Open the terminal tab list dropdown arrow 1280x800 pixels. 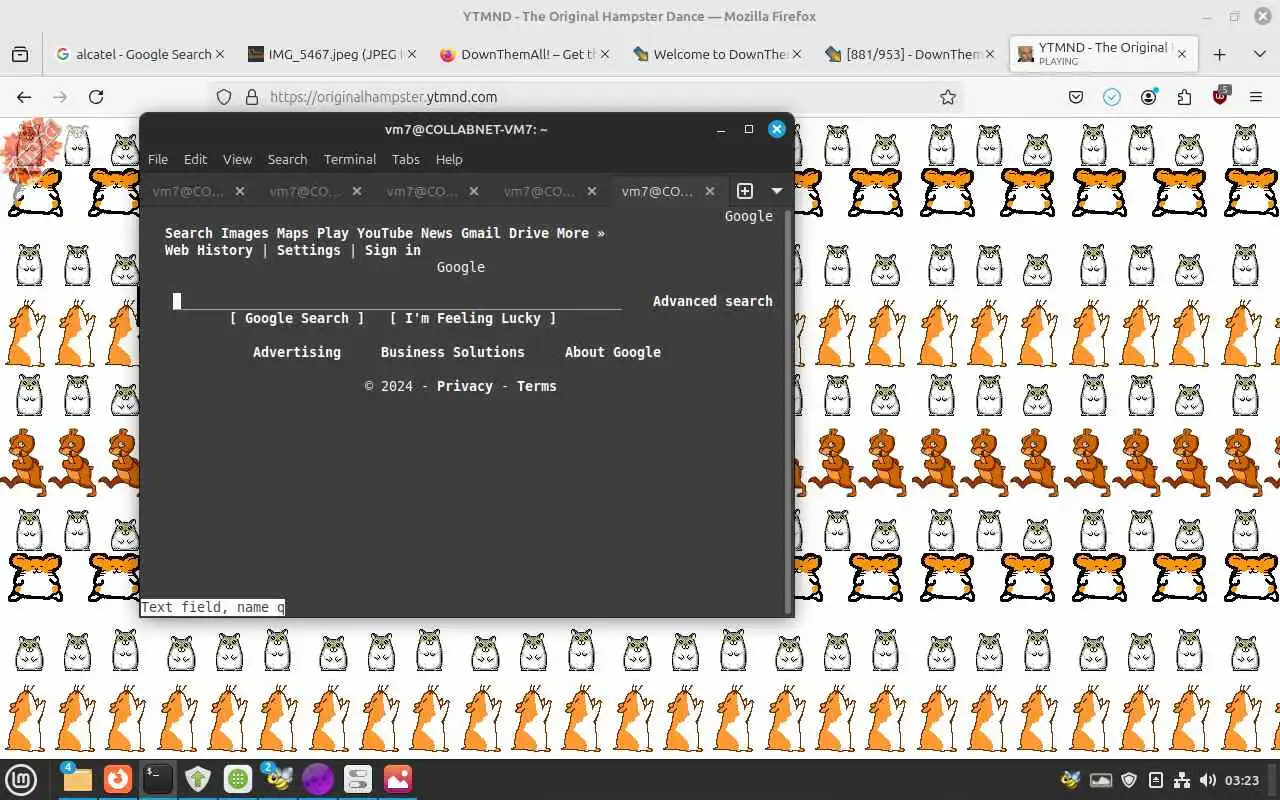pos(776,190)
